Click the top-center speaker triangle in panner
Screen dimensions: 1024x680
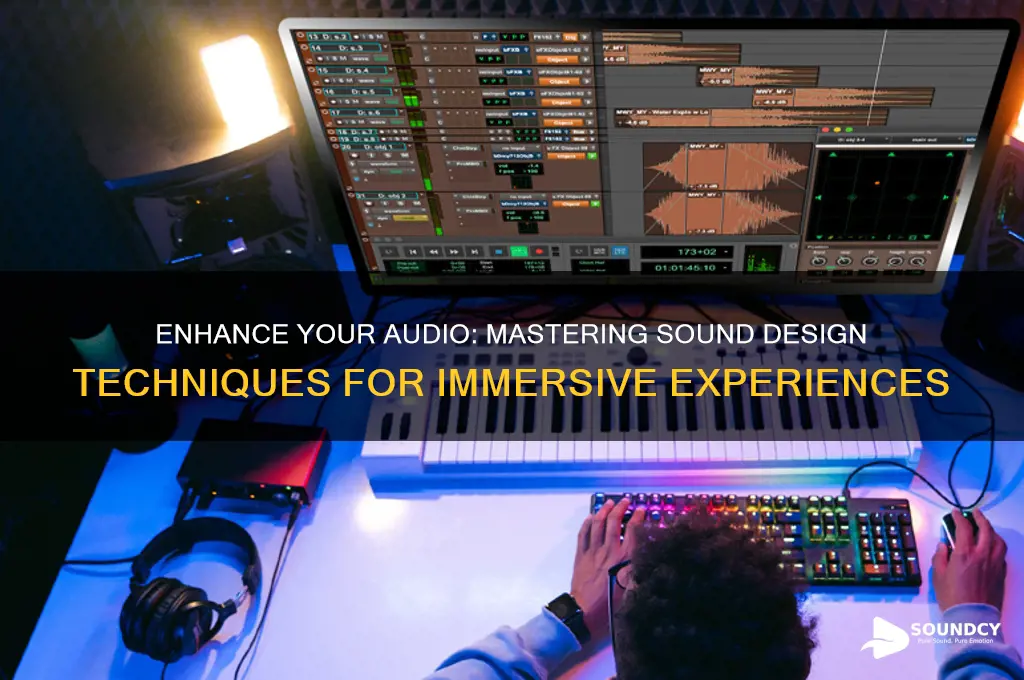click(x=891, y=155)
